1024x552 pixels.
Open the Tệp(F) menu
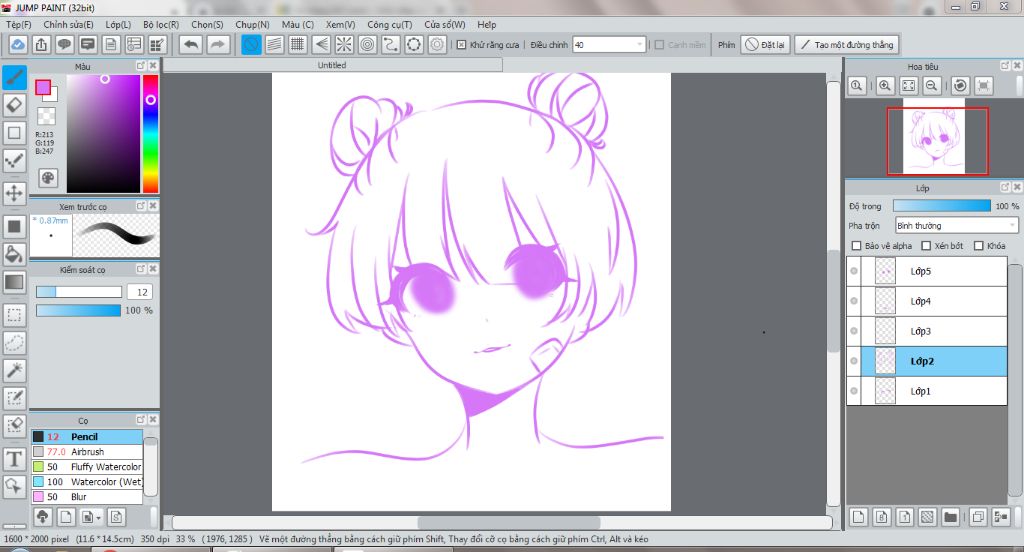(x=18, y=25)
